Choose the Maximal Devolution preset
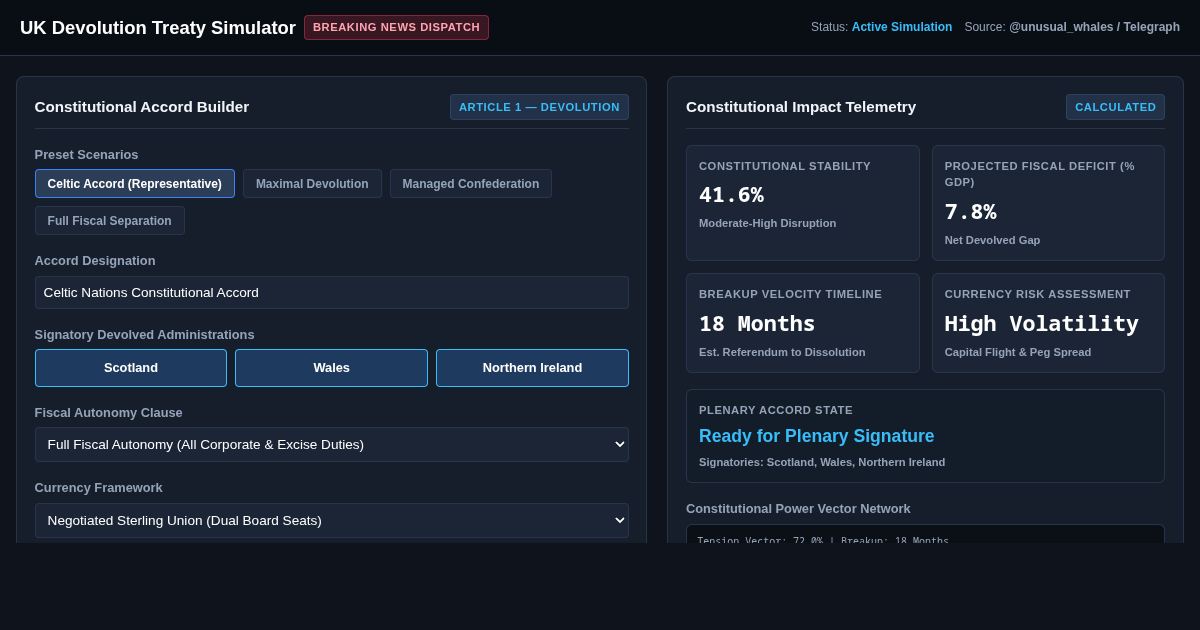Image resolution: width=1200 pixels, height=630 pixels. point(312,184)
